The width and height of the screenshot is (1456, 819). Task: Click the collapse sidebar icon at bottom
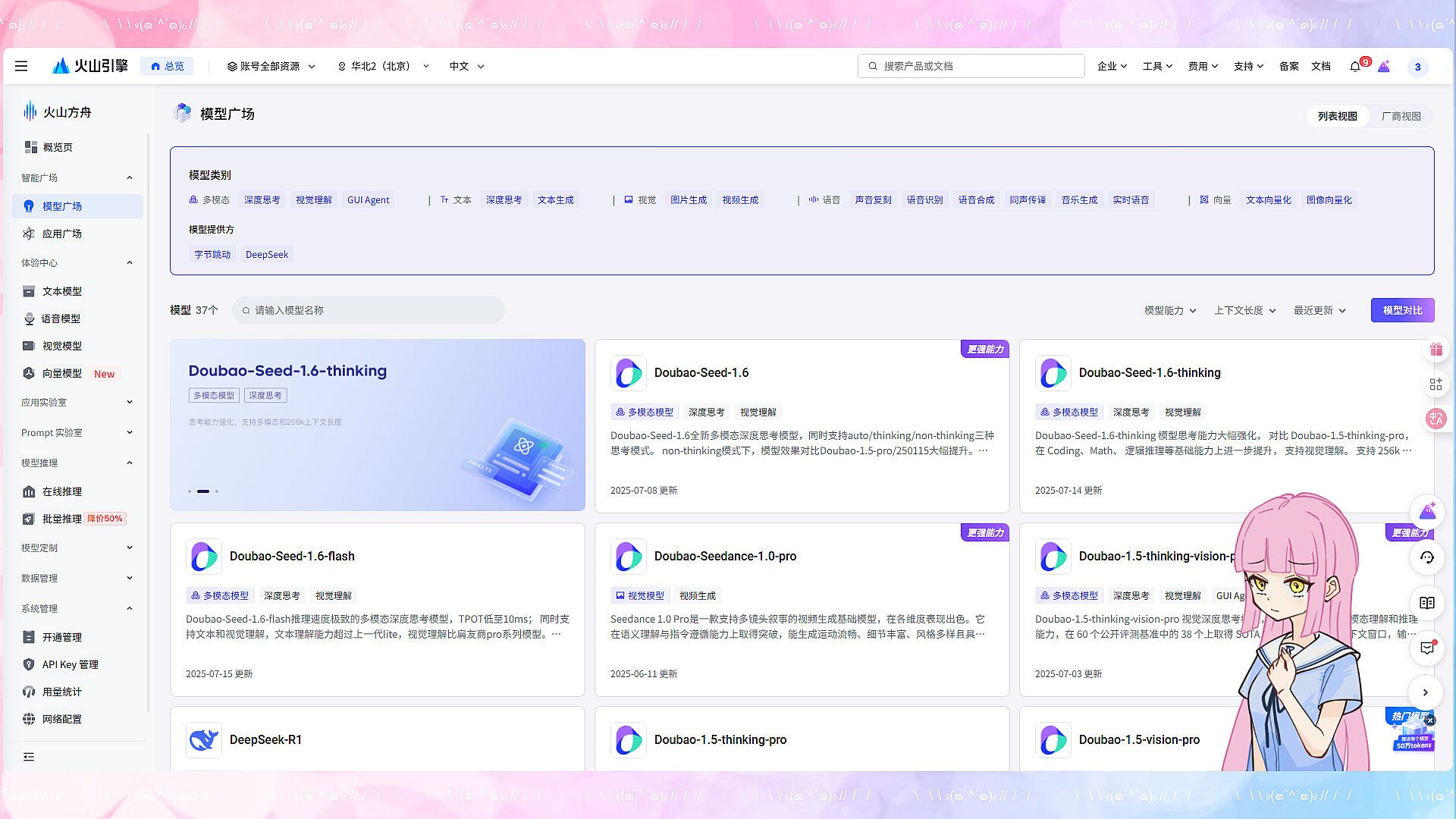[x=29, y=757]
